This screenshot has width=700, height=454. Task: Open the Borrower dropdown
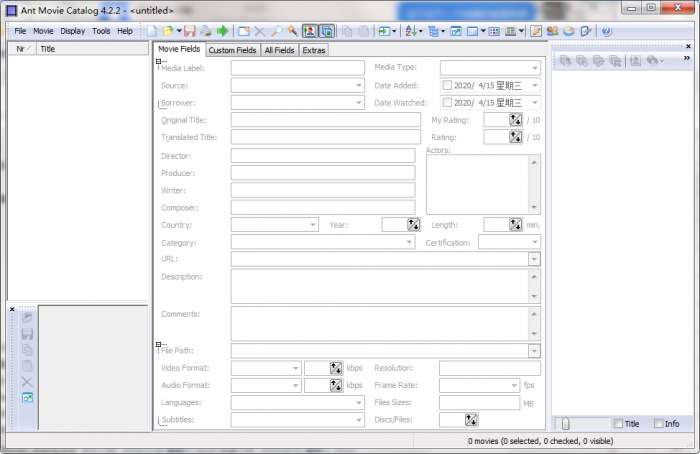(358, 103)
